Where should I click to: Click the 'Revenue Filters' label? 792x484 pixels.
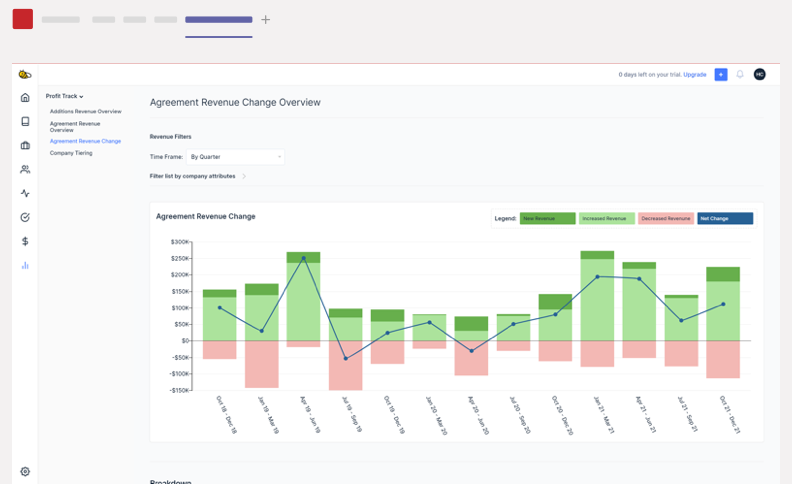(x=170, y=137)
